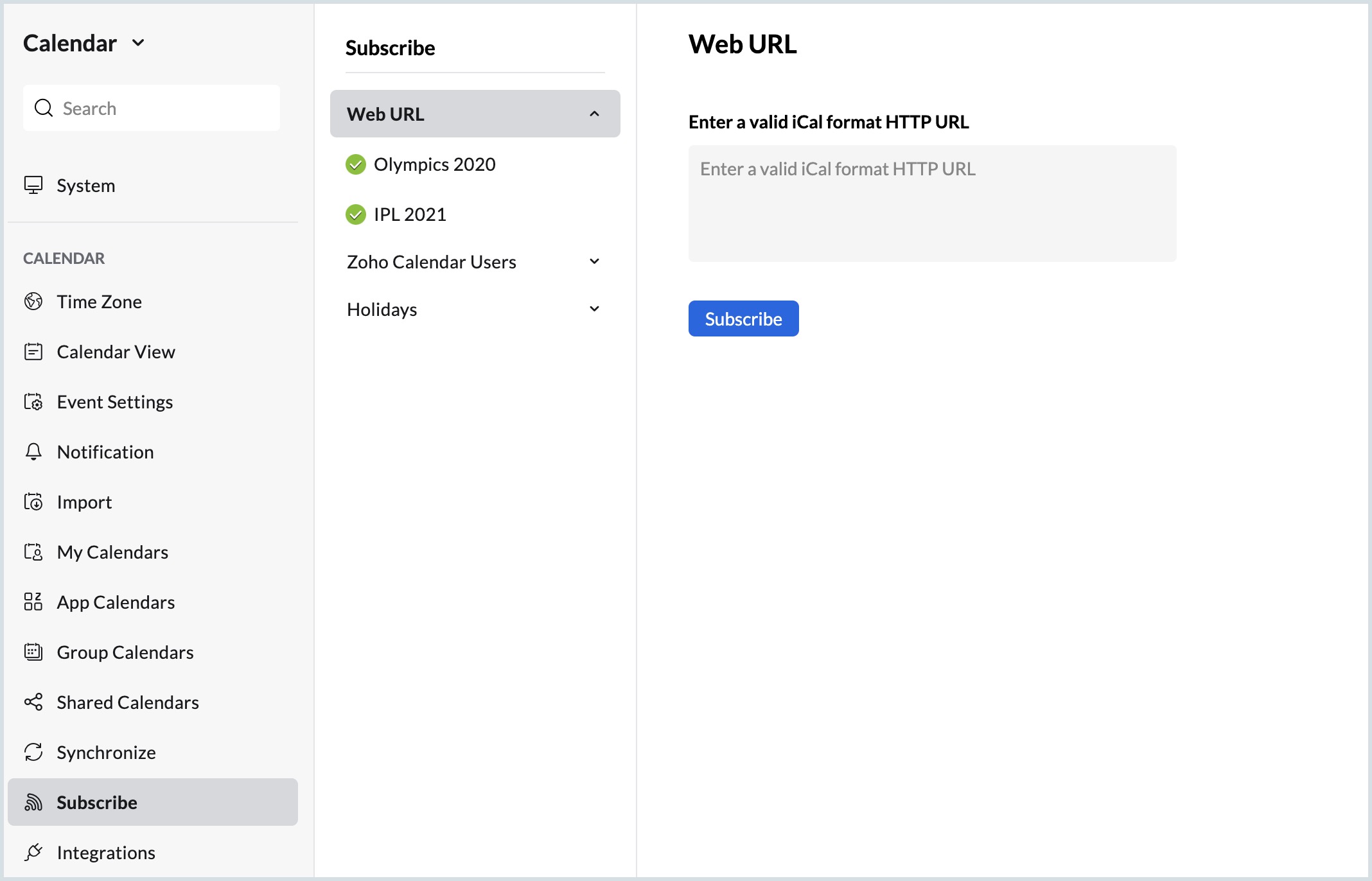The height and width of the screenshot is (881, 1372).
Task: Go to My Calendars settings
Action: [112, 552]
